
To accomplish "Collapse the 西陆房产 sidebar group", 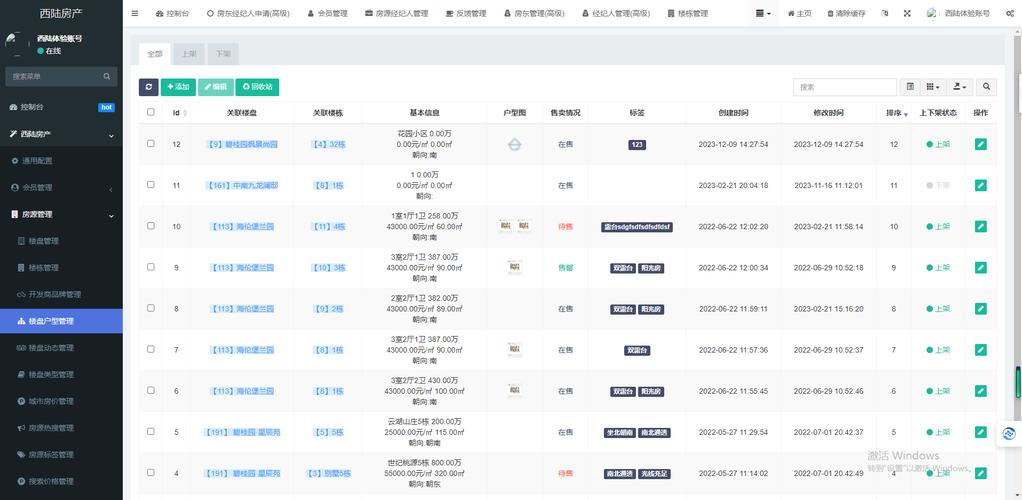I will 61,134.
